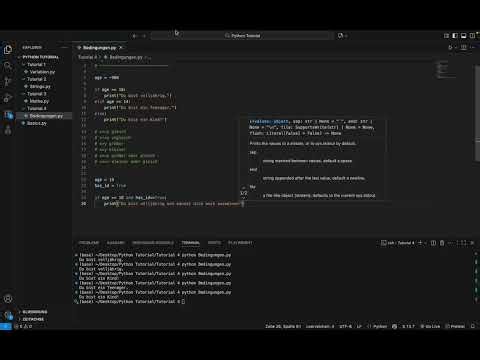Collapse the Tutorial 1 folder
This screenshot has height=360, width=480.
click(x=36, y=64)
